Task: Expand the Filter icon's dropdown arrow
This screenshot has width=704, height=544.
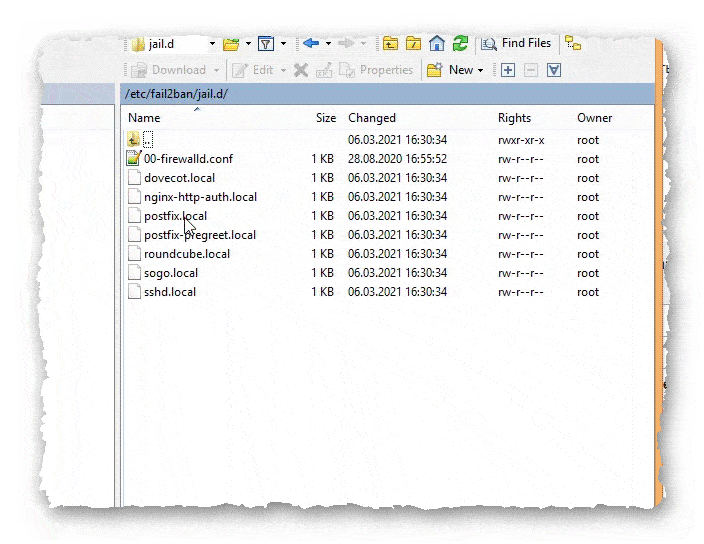Action: click(x=283, y=44)
